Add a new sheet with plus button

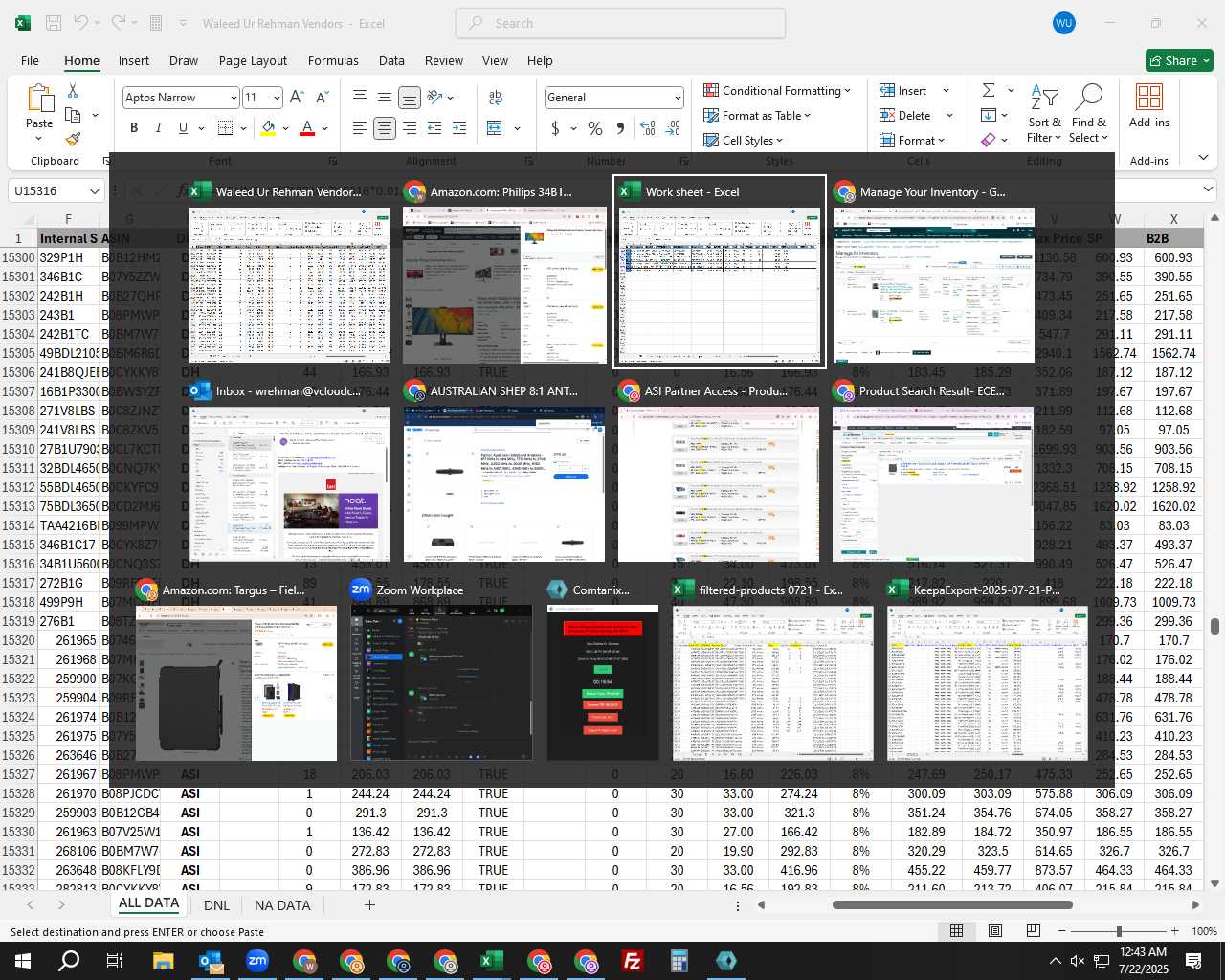369,904
